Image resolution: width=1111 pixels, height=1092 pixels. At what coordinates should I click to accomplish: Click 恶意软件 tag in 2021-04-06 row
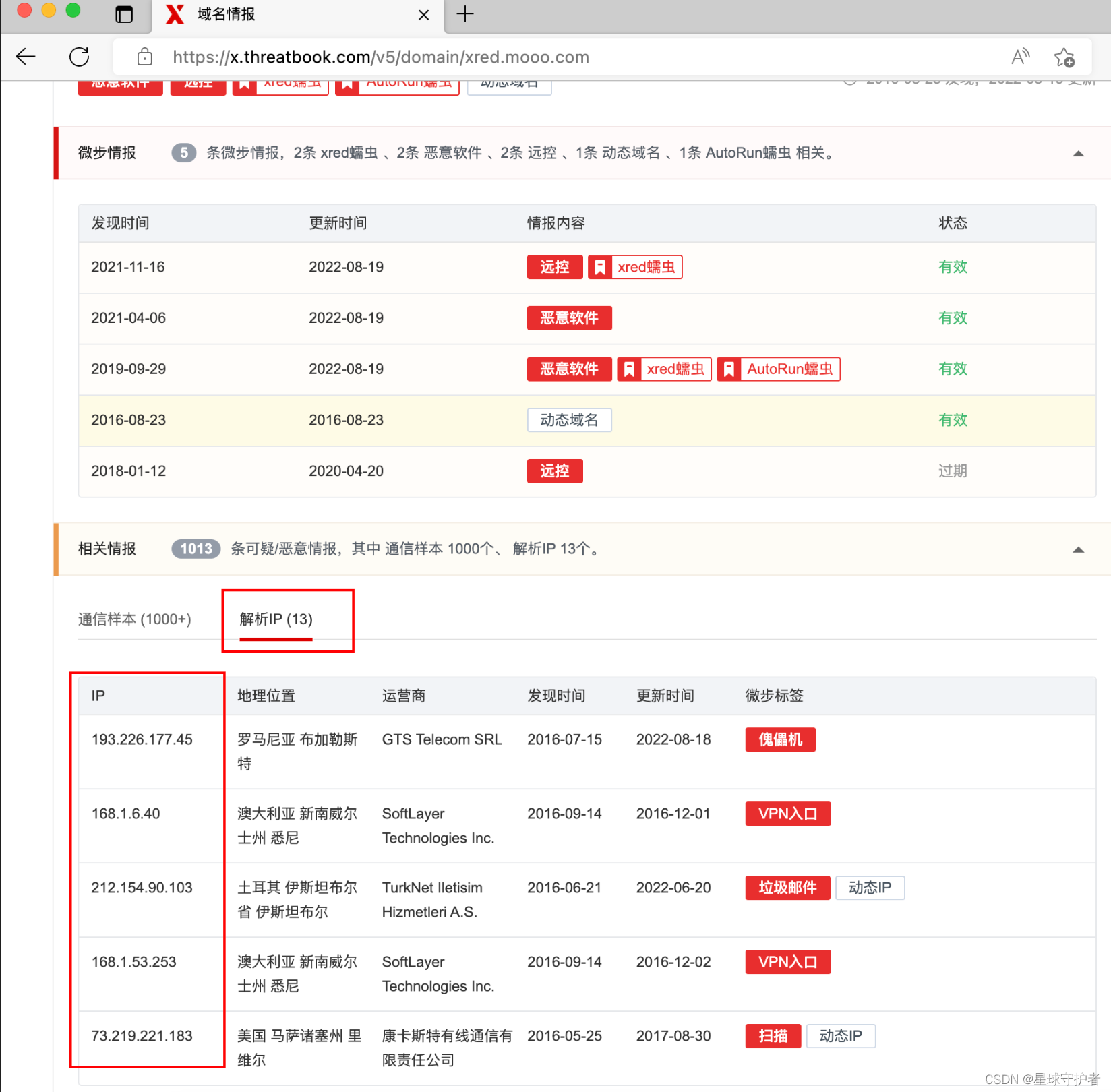click(x=570, y=318)
